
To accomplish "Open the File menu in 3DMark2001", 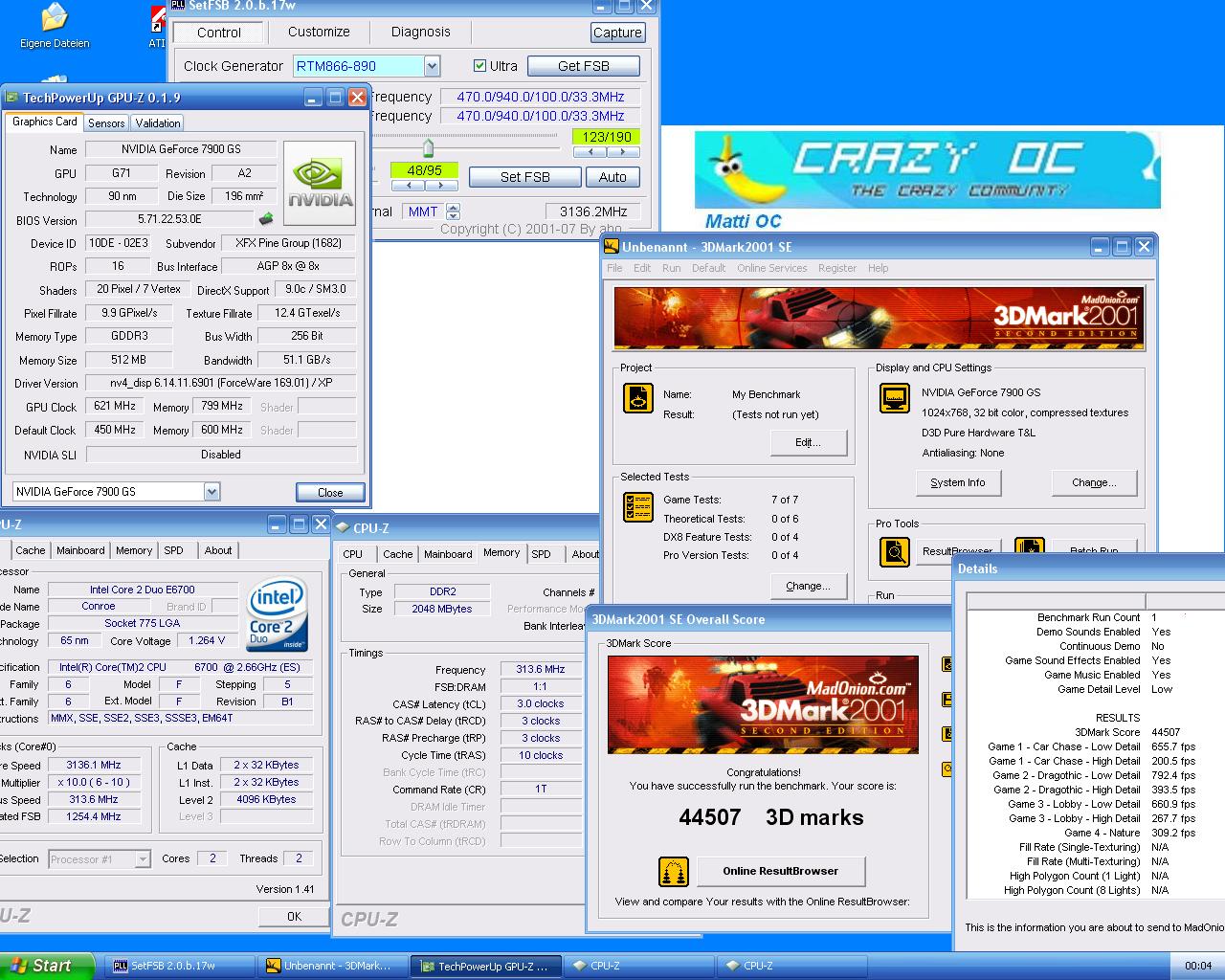I will point(614,268).
